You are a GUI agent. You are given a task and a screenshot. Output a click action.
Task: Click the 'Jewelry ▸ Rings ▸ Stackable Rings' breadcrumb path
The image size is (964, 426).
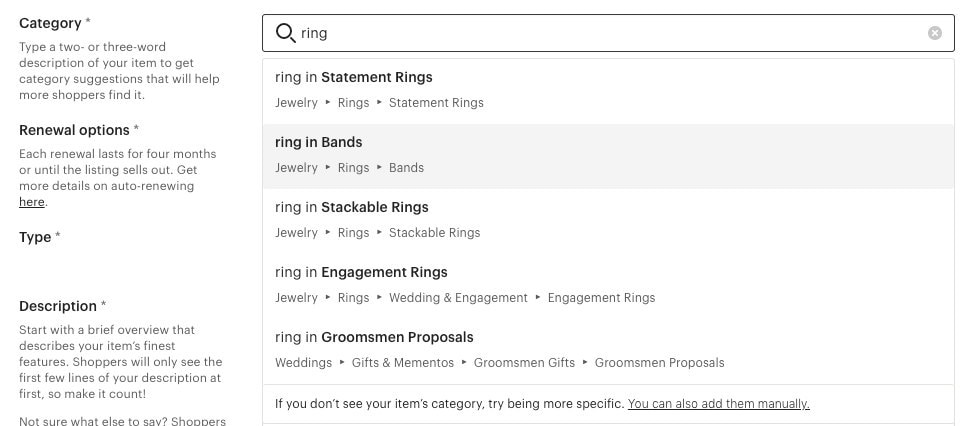(377, 233)
